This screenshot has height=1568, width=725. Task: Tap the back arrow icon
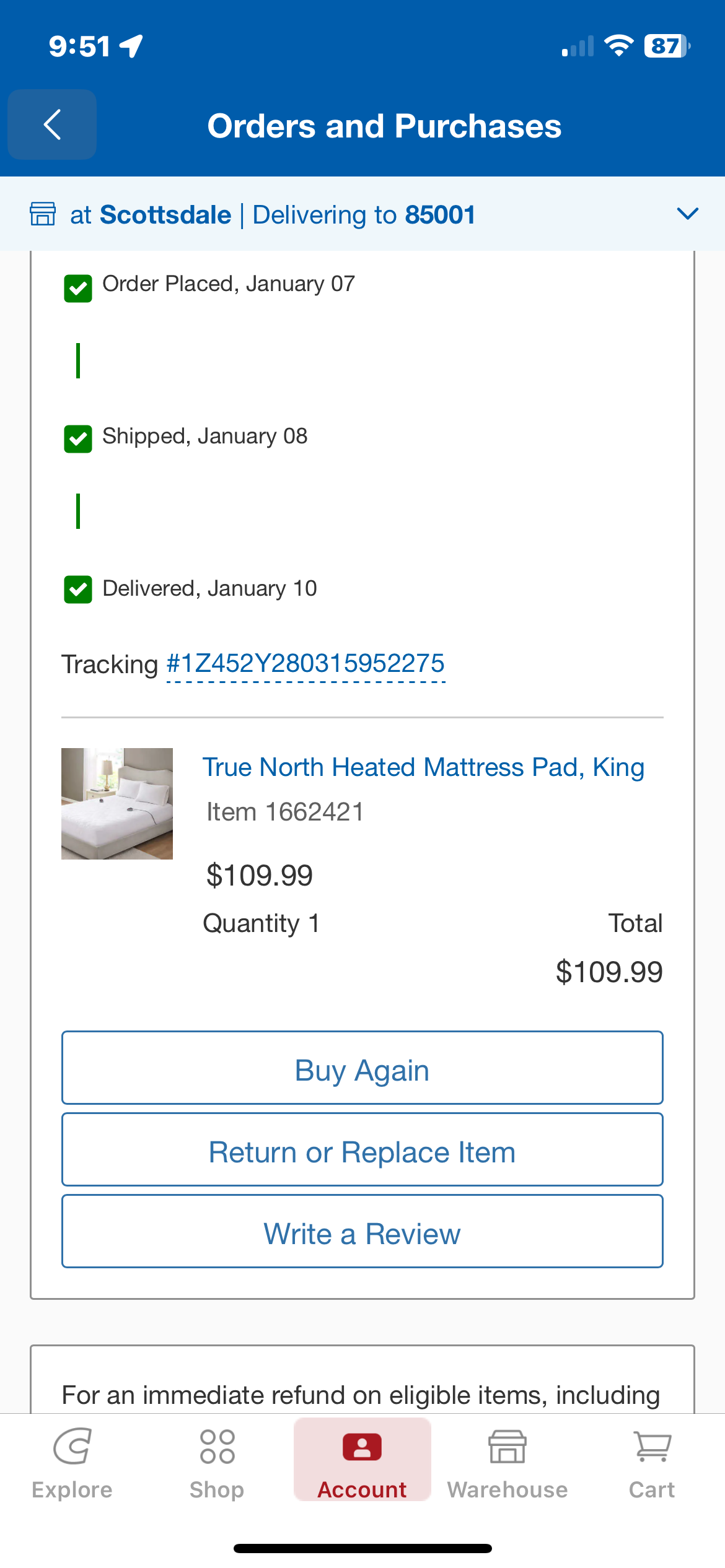[52, 124]
